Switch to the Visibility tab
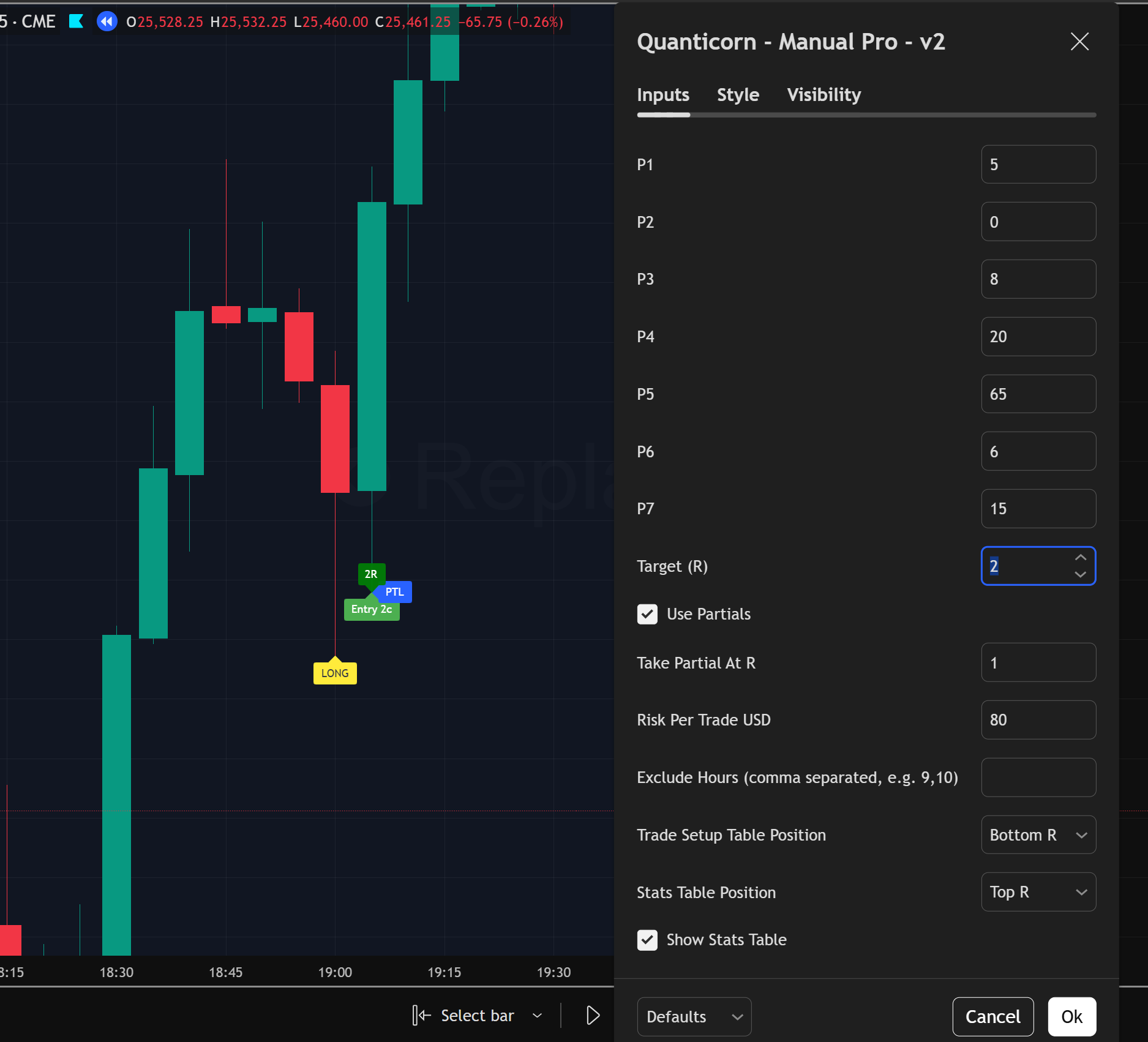 (x=823, y=95)
